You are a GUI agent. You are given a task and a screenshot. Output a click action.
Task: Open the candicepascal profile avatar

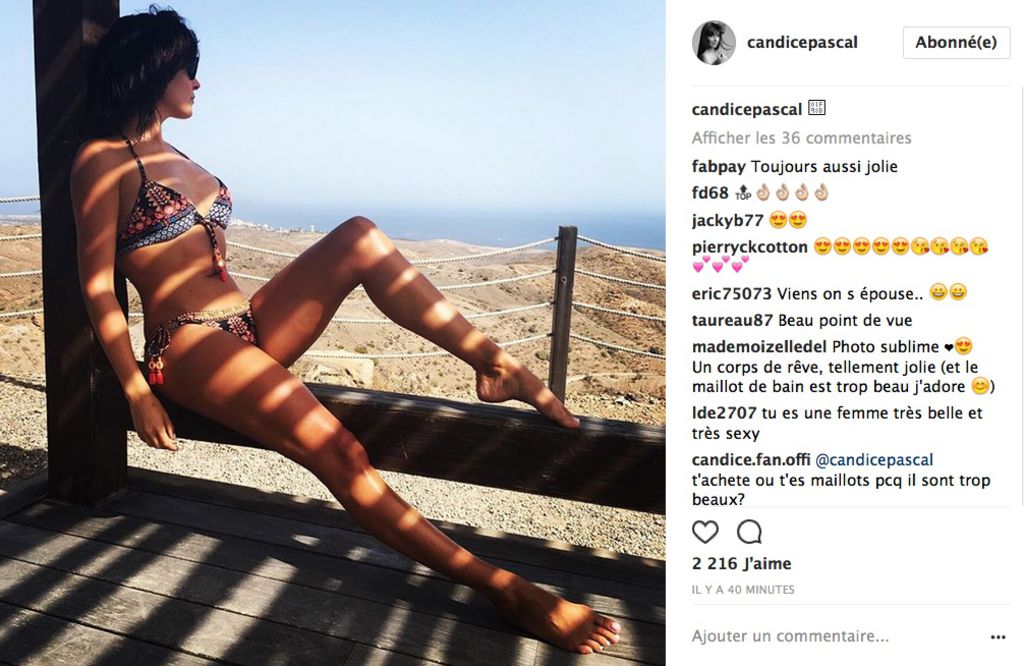point(713,42)
